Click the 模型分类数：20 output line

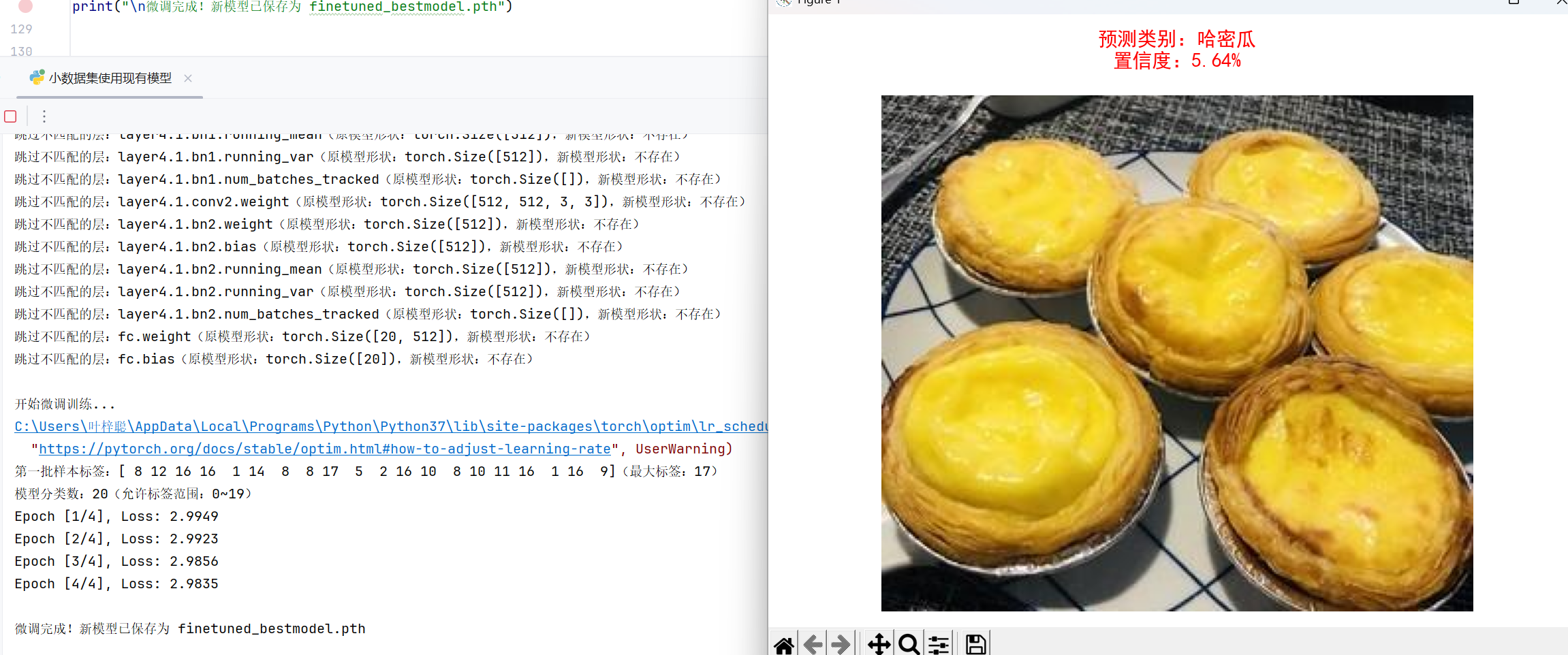pos(134,494)
